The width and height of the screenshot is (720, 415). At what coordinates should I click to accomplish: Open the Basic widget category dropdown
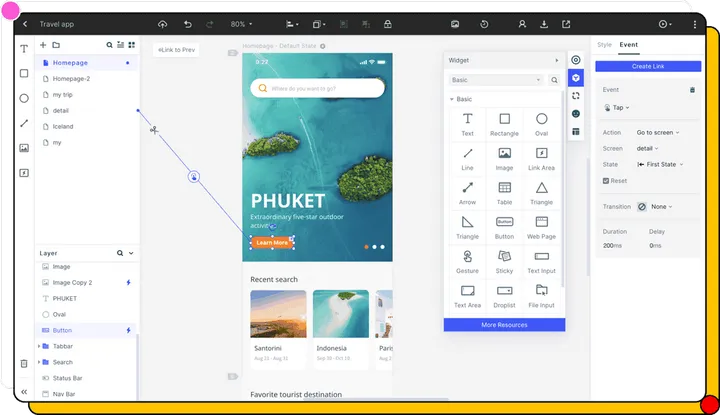496,80
